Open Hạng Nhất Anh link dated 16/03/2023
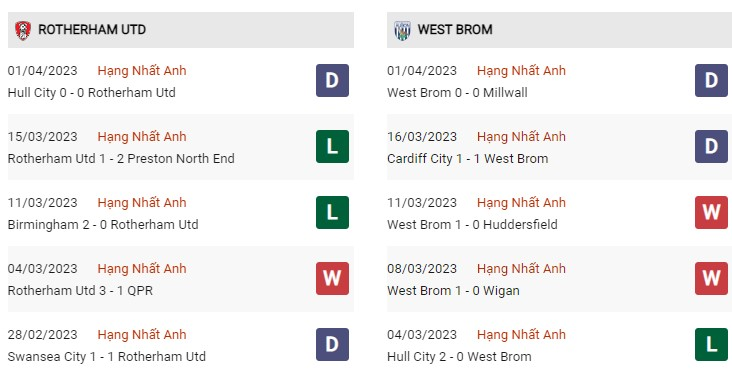 (x=521, y=137)
